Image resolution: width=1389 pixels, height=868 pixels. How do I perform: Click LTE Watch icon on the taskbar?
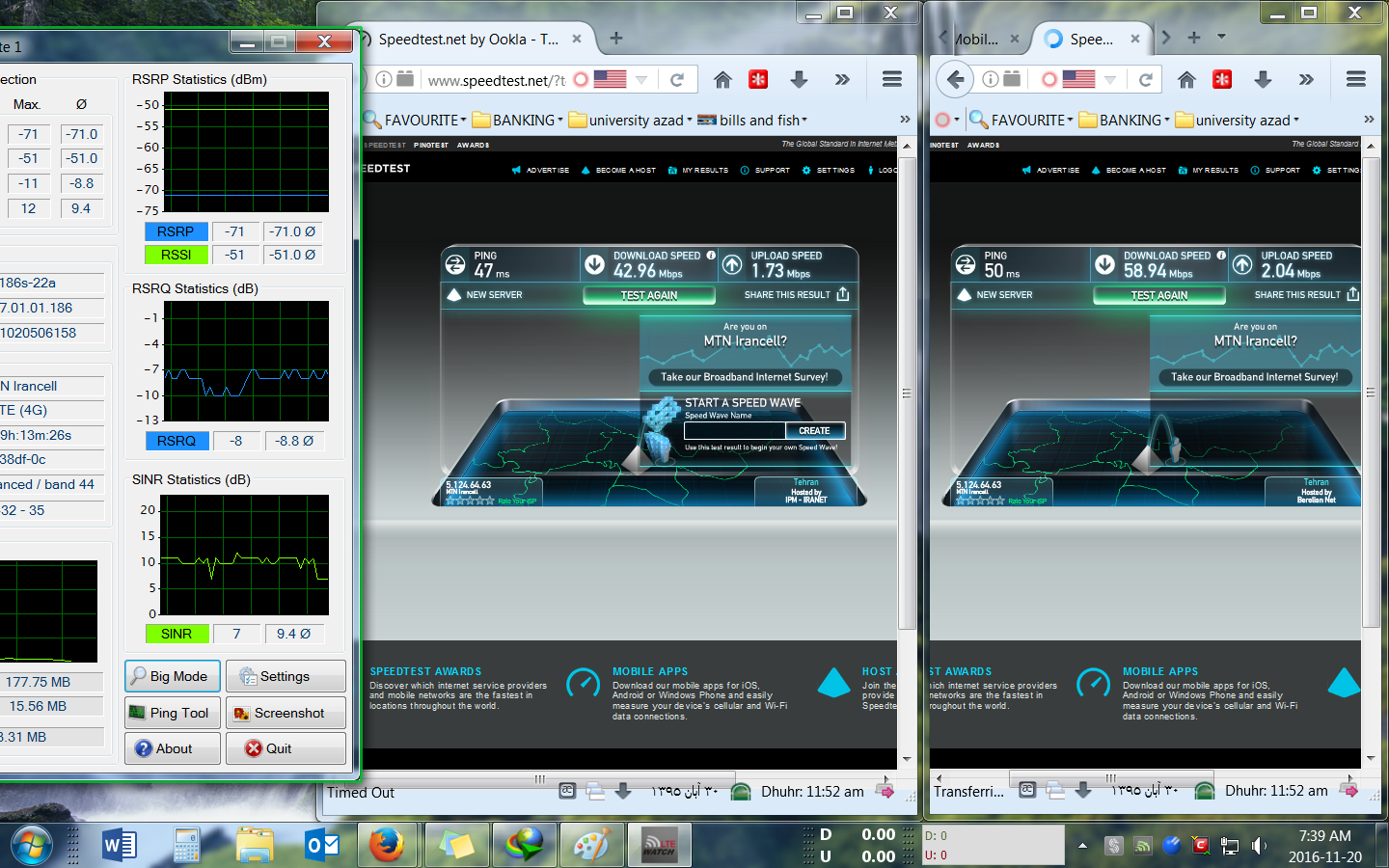pyautogui.click(x=660, y=845)
